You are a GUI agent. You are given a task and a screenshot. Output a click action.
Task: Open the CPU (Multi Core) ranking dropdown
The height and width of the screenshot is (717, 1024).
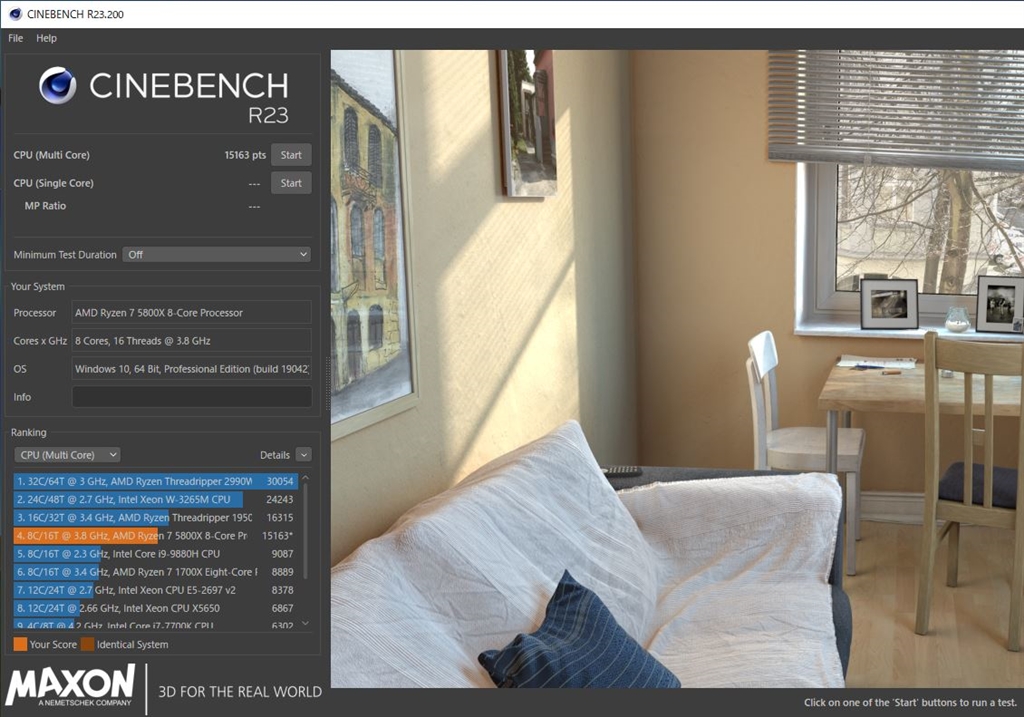pyautogui.click(x=67, y=454)
